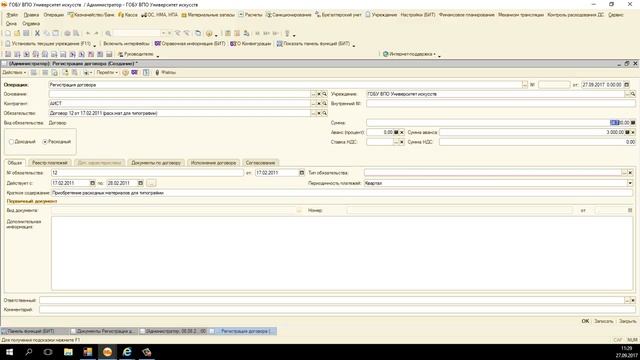Screen dimensions: 640x360
Task: Switch to the Согласование tab
Action: 260,163
